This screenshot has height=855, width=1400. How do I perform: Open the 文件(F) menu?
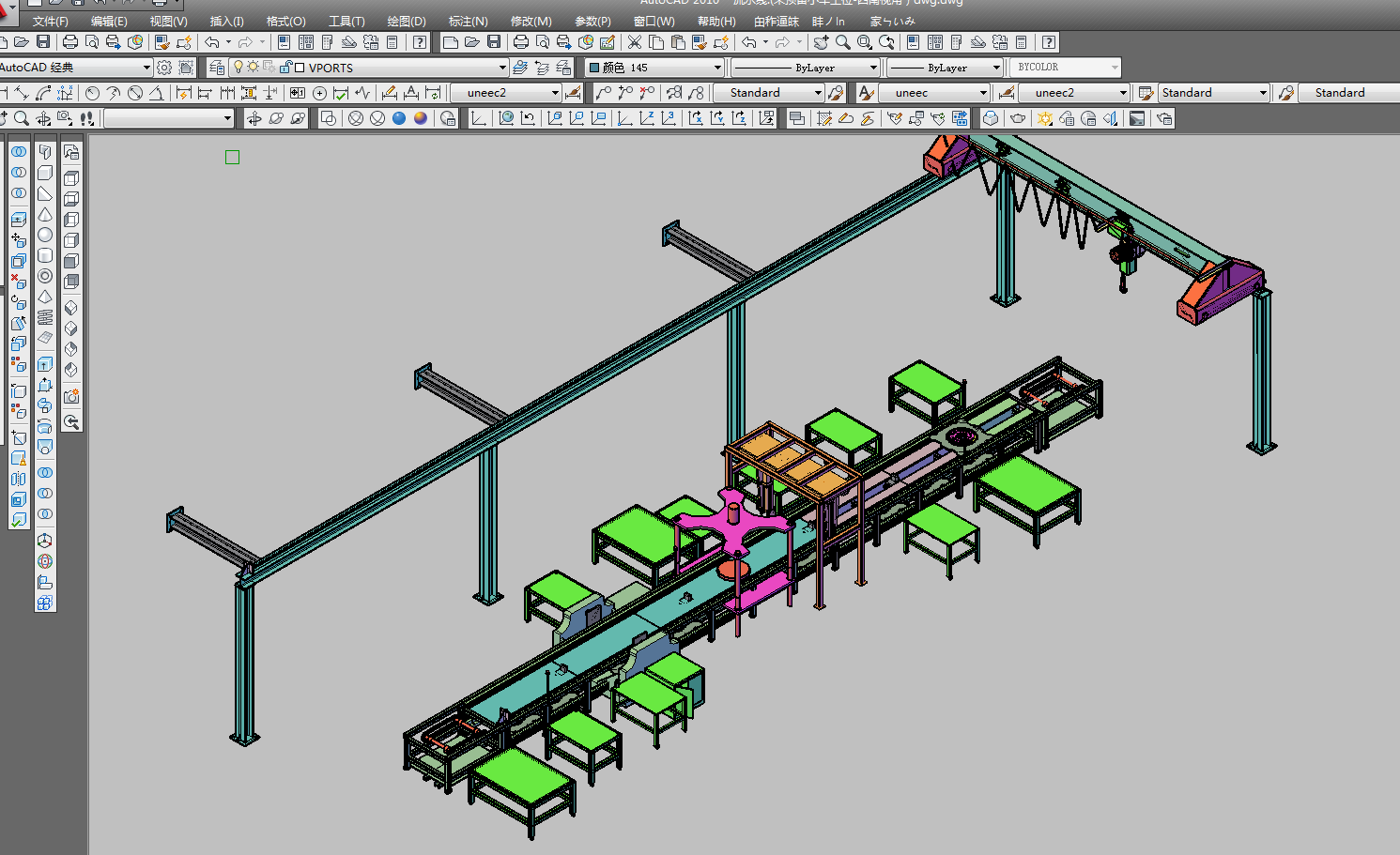pos(50,21)
